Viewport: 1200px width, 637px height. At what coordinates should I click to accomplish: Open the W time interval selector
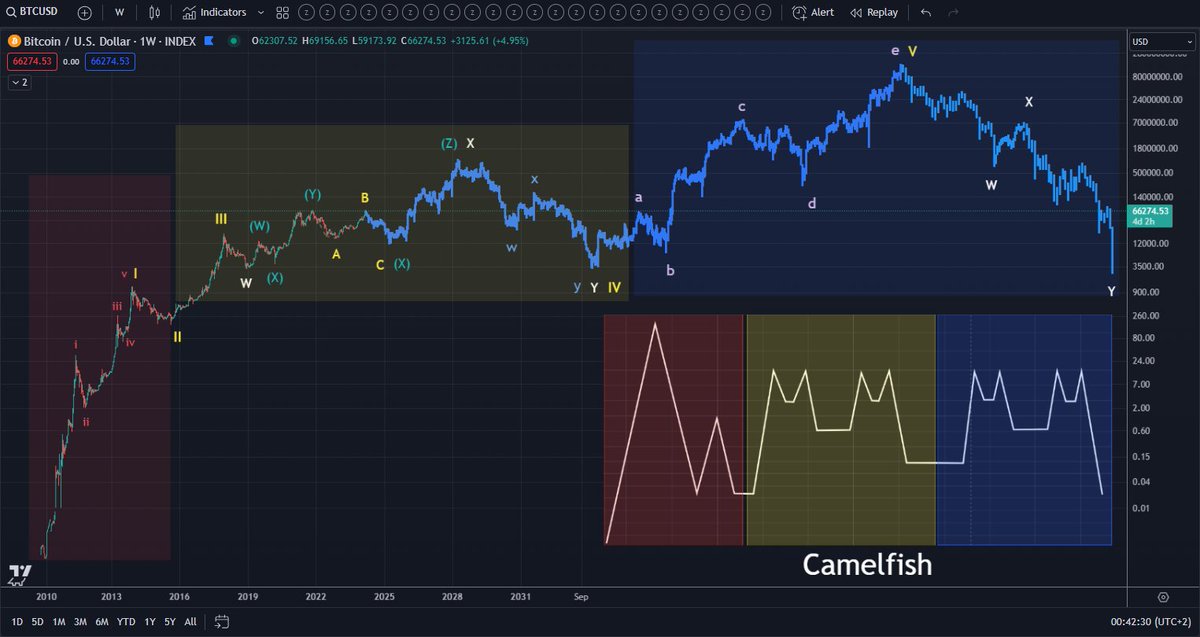120,12
